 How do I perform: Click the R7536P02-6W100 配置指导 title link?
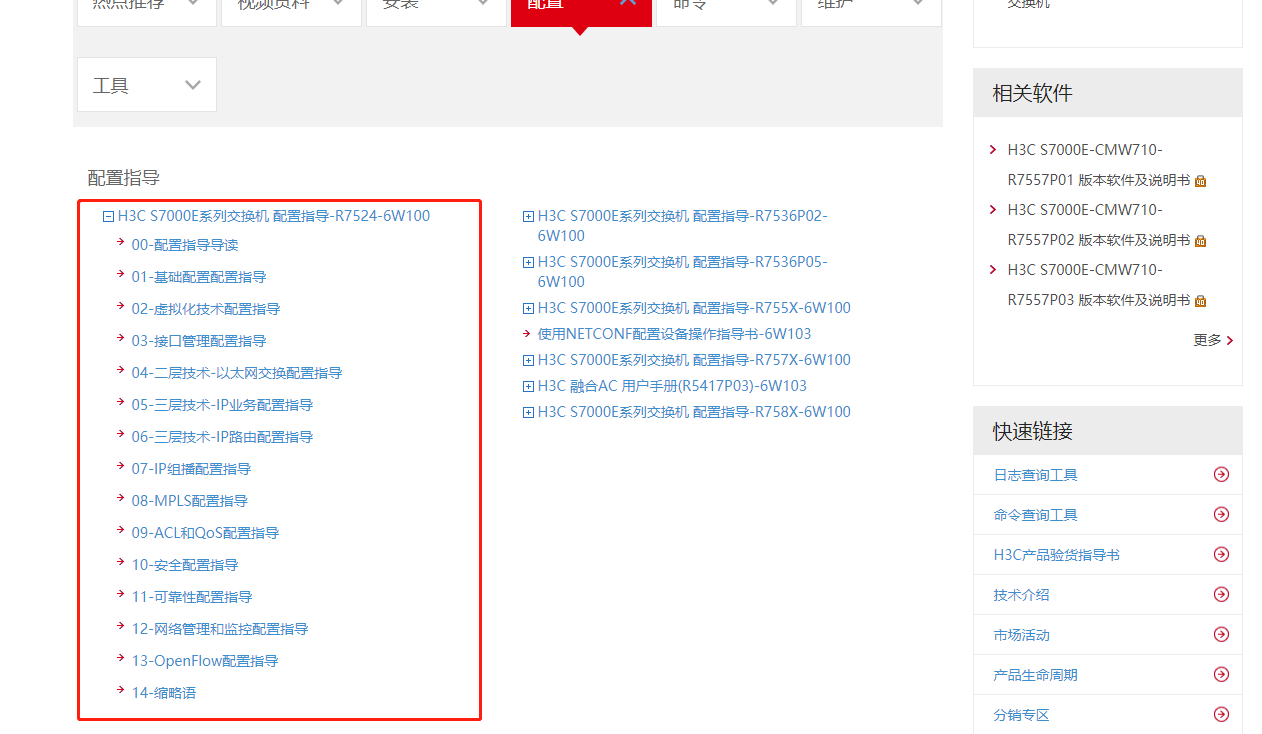tap(683, 226)
